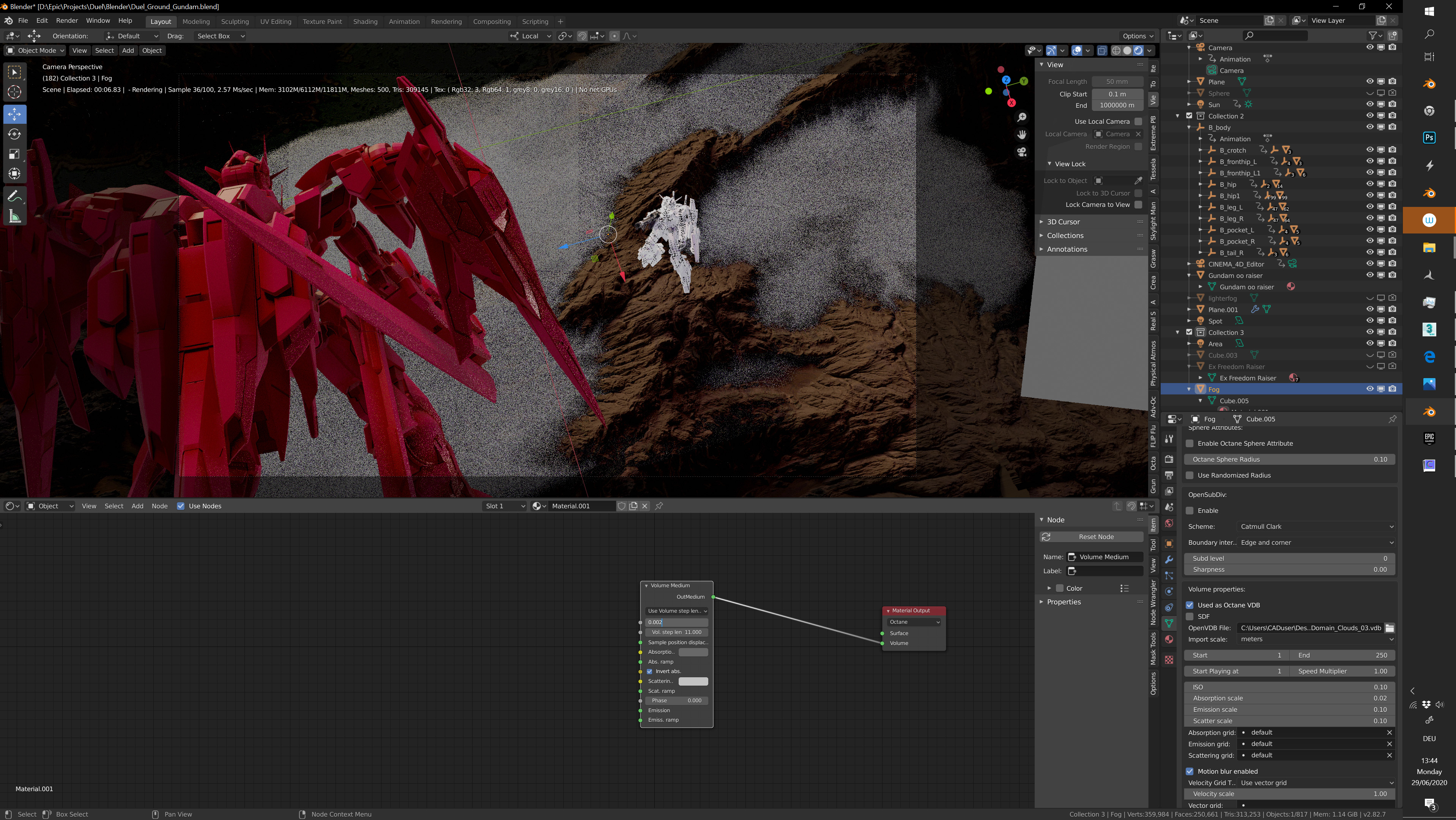Select the Scale tool in viewport toolbar
Viewport: 1456px width, 820px height.
15,154
